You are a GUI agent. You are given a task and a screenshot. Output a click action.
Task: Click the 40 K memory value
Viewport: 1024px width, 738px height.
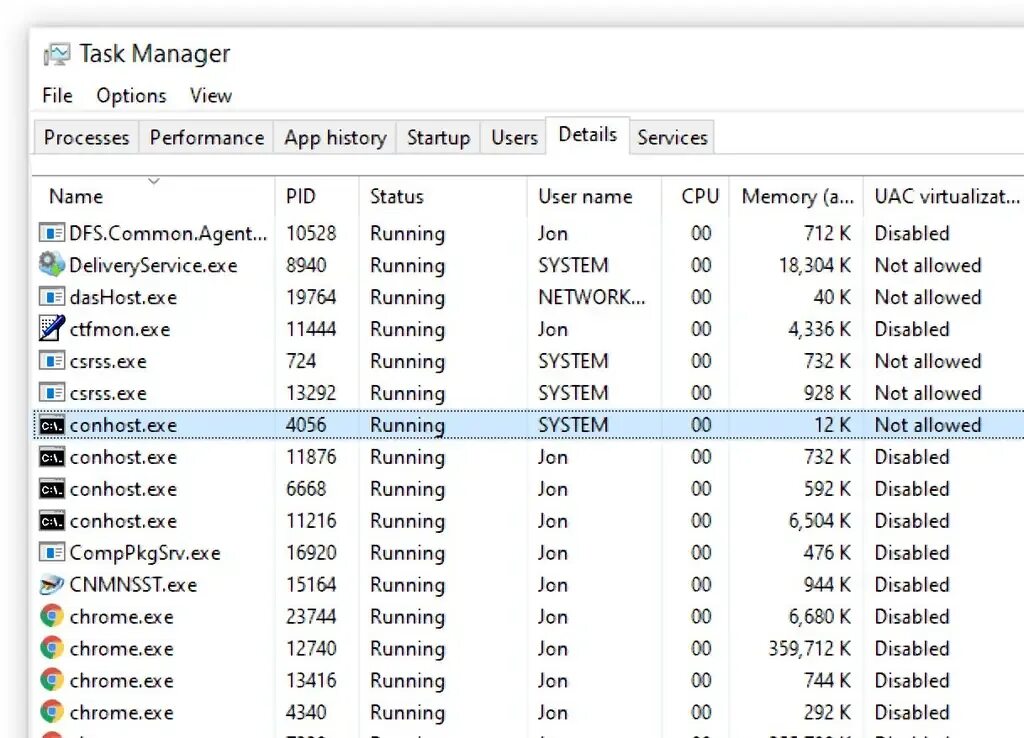pos(832,297)
